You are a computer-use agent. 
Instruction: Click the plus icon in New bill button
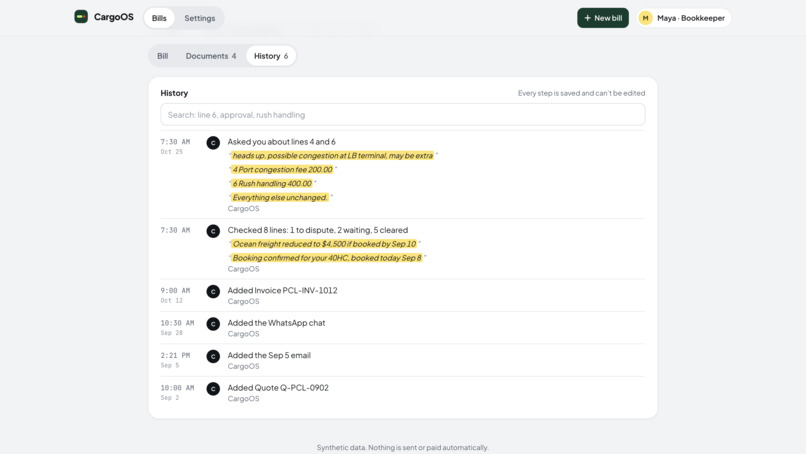pyautogui.click(x=587, y=18)
